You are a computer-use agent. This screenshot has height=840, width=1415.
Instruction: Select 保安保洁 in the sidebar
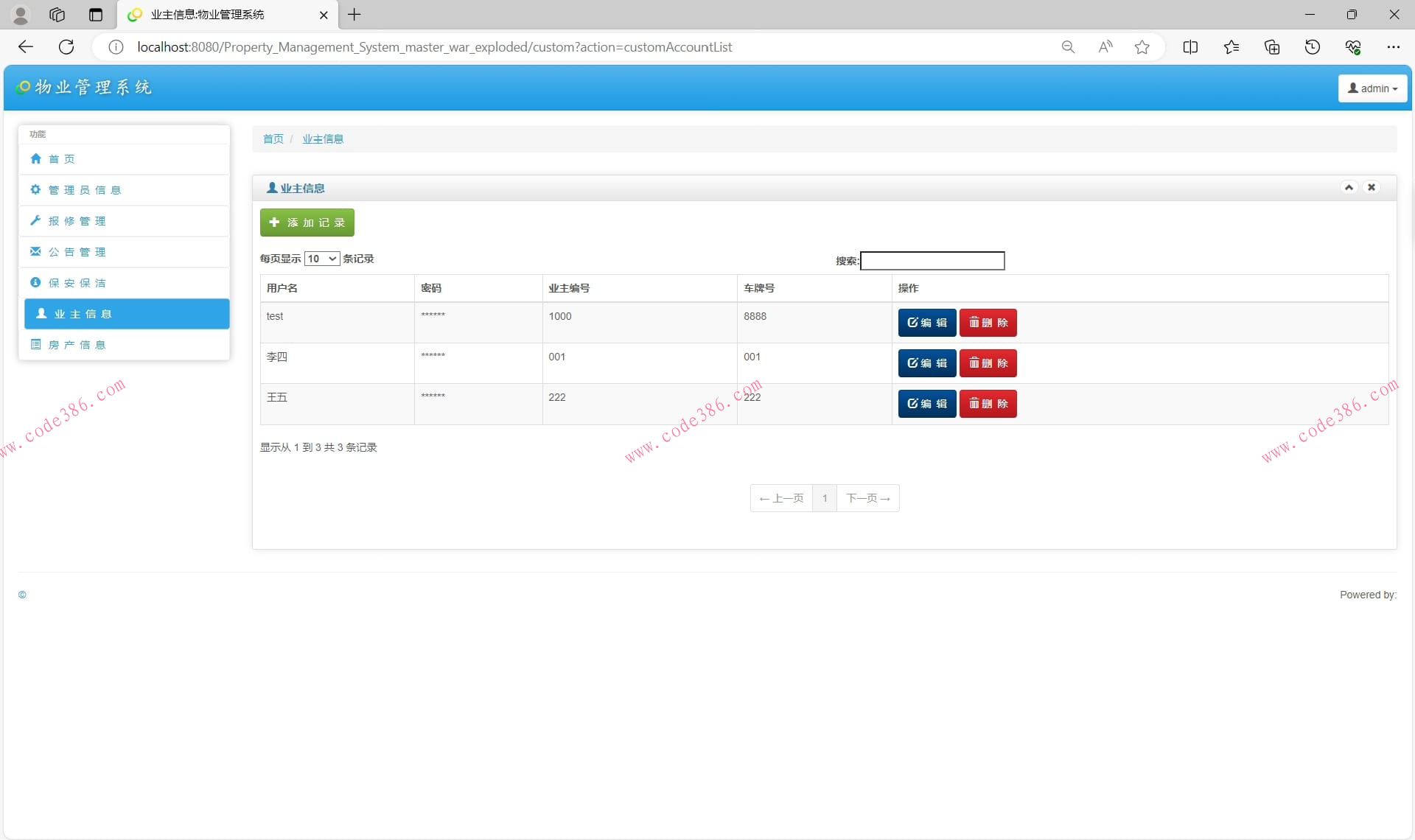tap(77, 283)
